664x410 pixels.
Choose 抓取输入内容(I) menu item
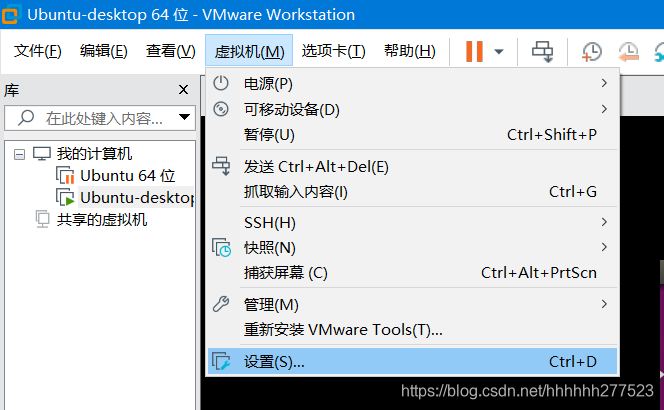click(412, 192)
